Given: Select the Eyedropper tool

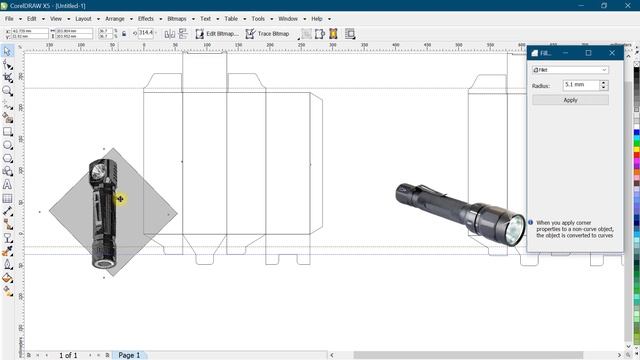Looking at the screenshot, I should click(x=7, y=251).
